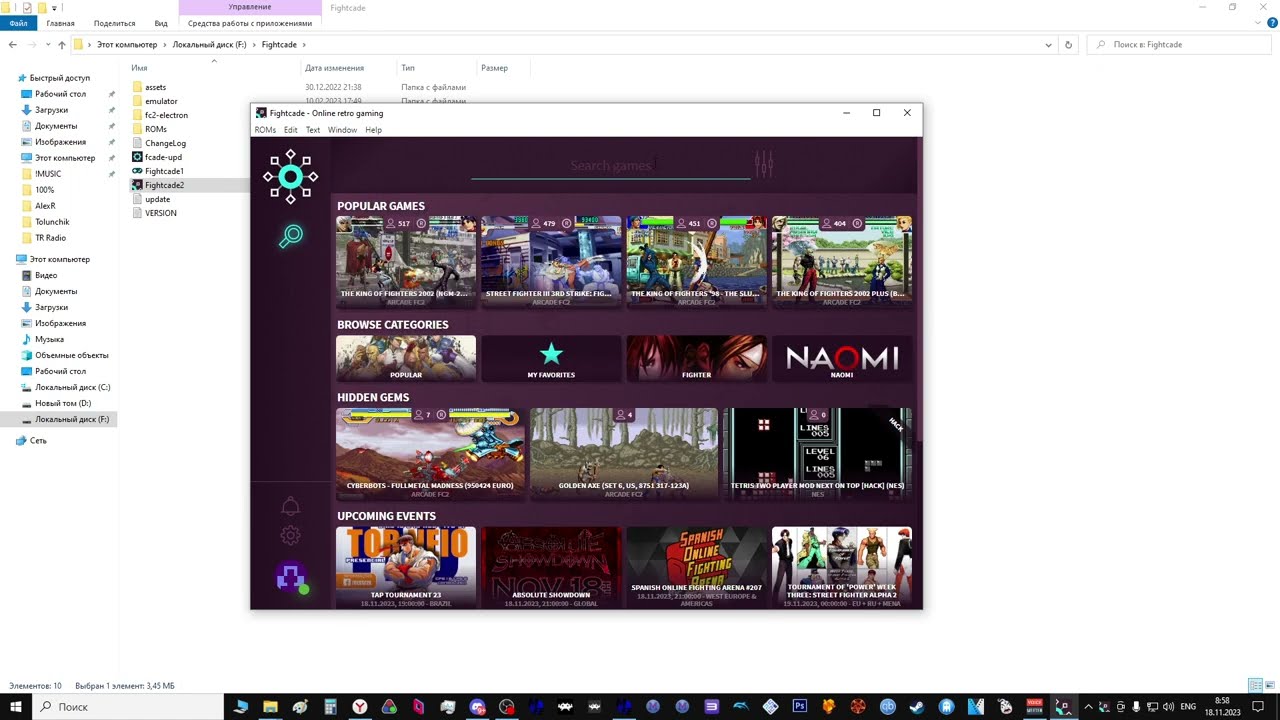Open the Tetris Two Player Mod card
The height and width of the screenshot is (720, 1280).
point(817,453)
